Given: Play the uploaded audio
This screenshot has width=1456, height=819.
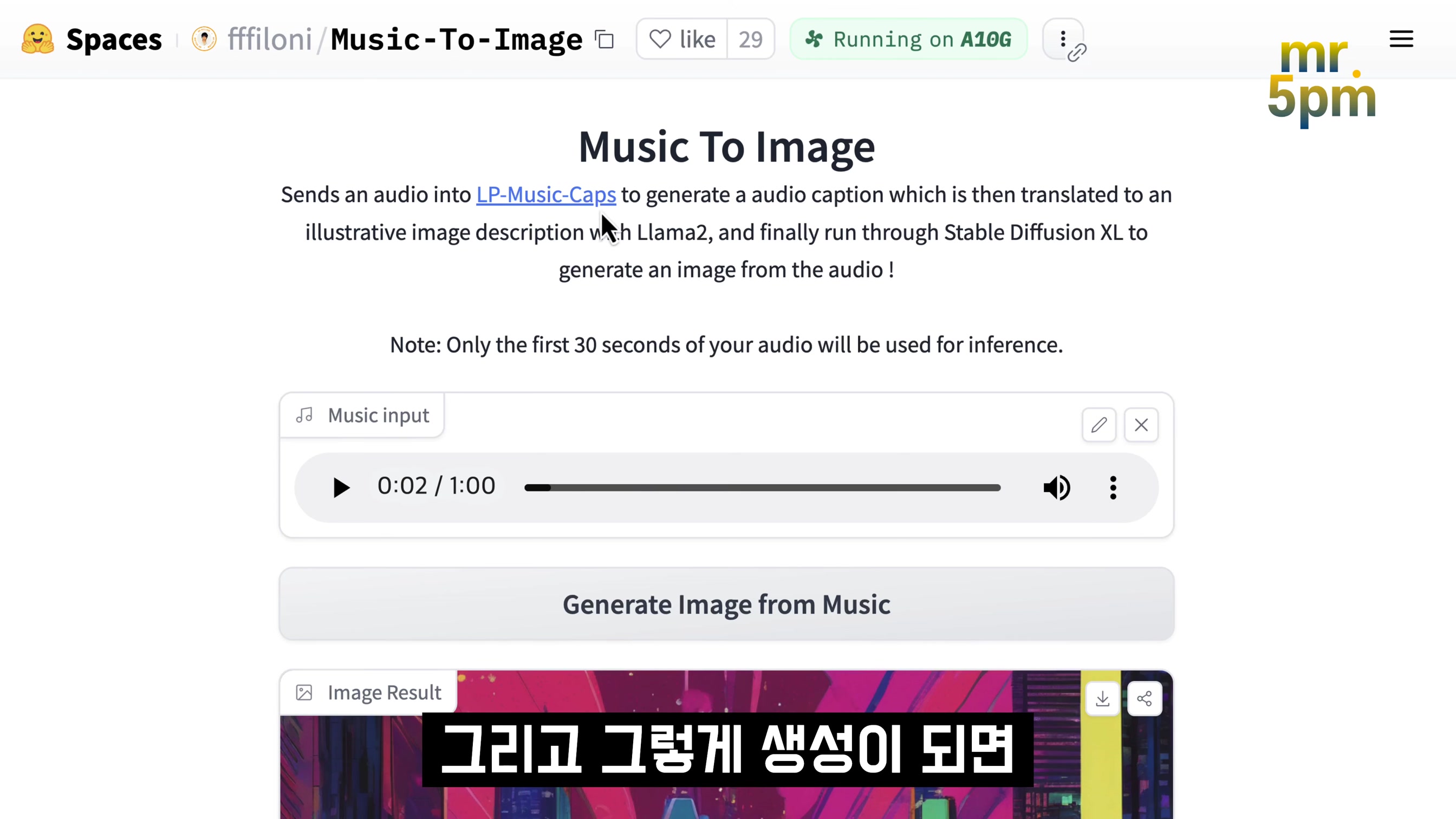Looking at the screenshot, I should (340, 487).
